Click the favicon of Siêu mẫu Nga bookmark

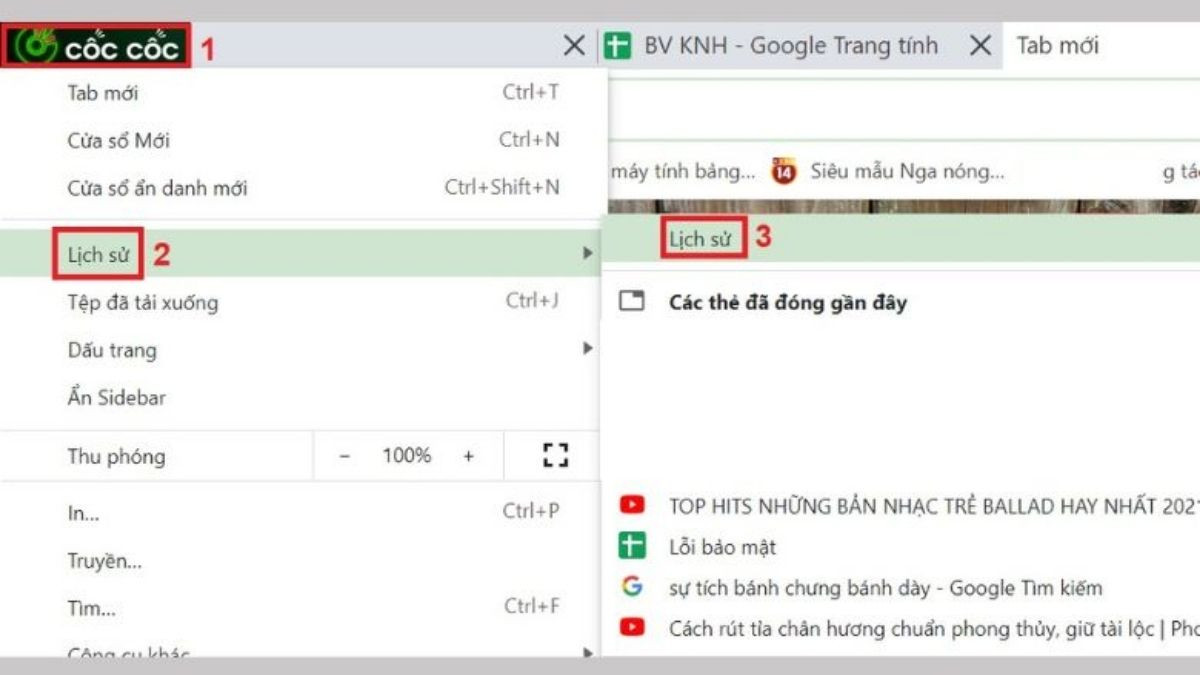click(x=783, y=170)
